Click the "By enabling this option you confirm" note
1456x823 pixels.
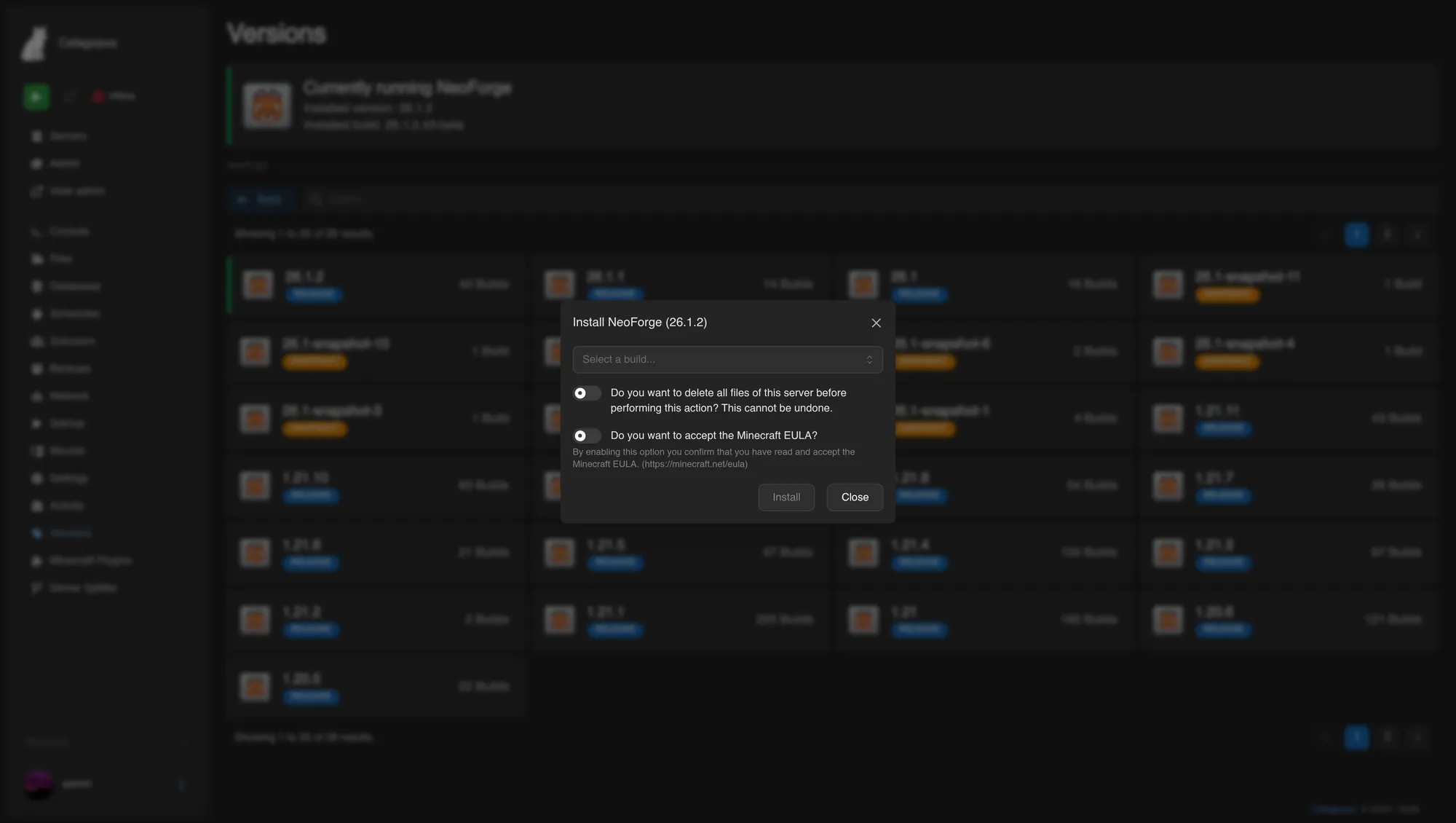point(713,458)
